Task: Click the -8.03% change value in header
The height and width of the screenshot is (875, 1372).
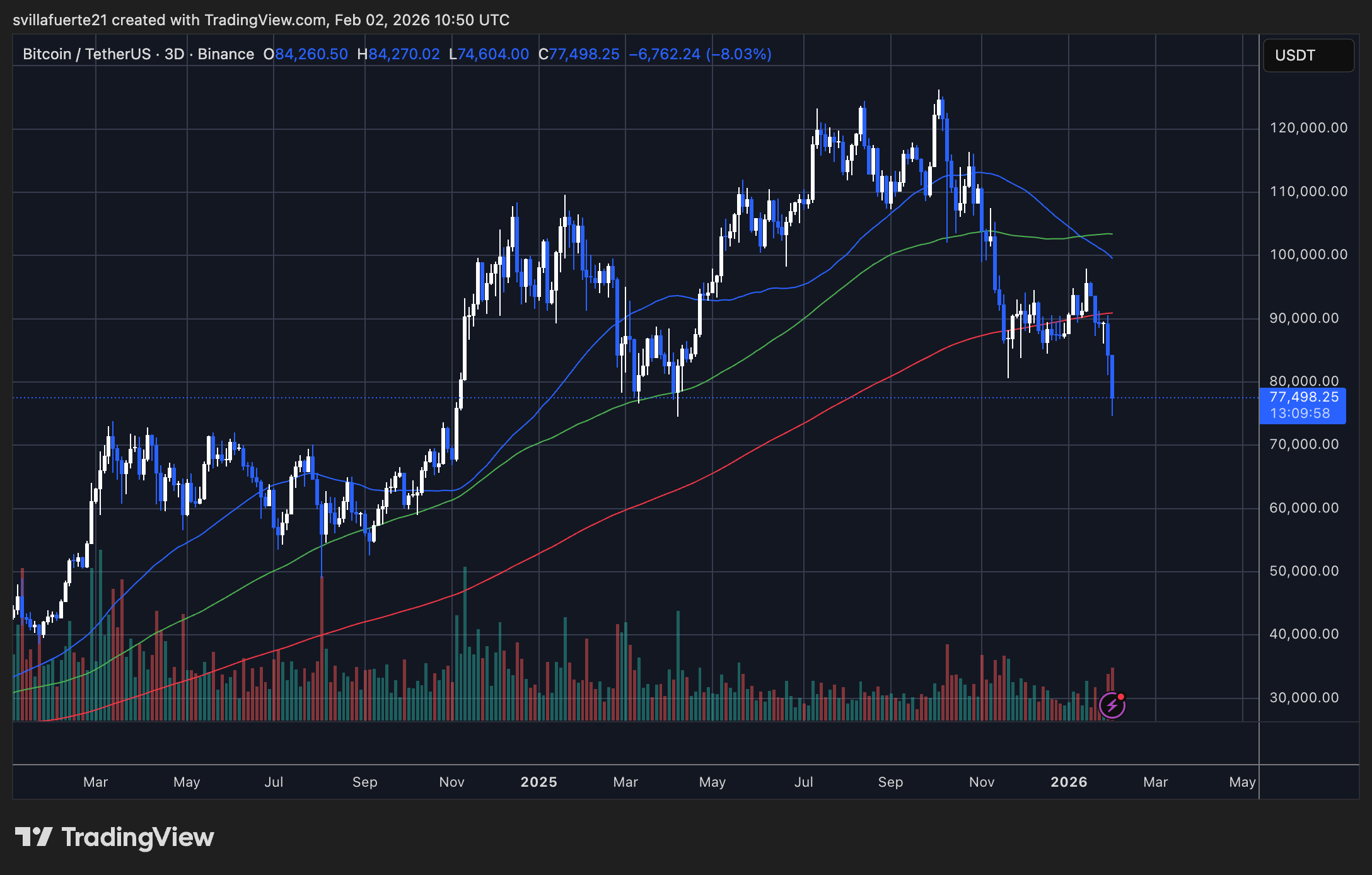Action: [x=739, y=54]
